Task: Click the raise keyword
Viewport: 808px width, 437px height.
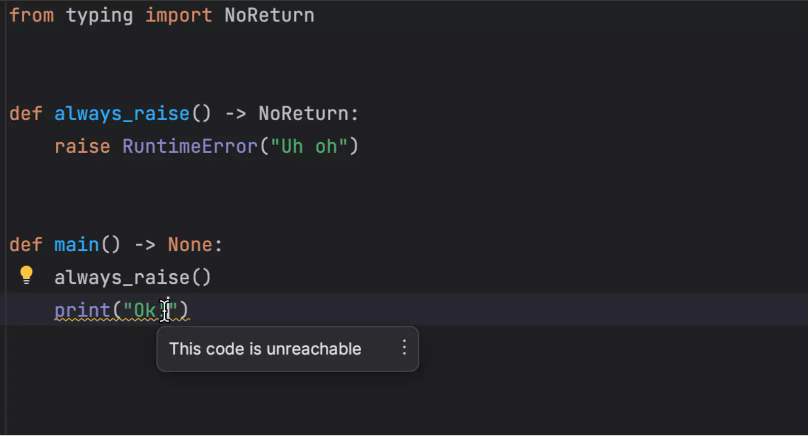Action: click(x=82, y=146)
